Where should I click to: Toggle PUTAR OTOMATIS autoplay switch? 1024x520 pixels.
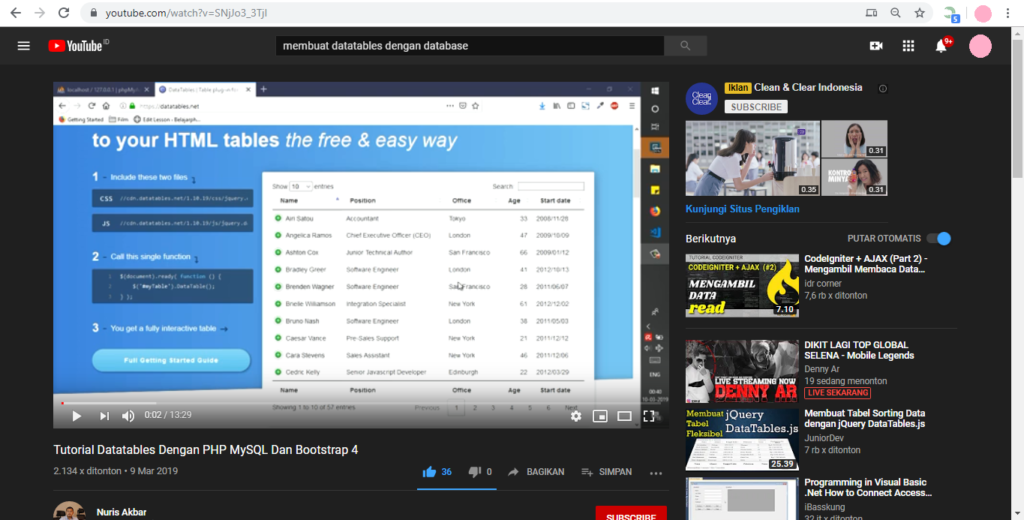point(939,238)
